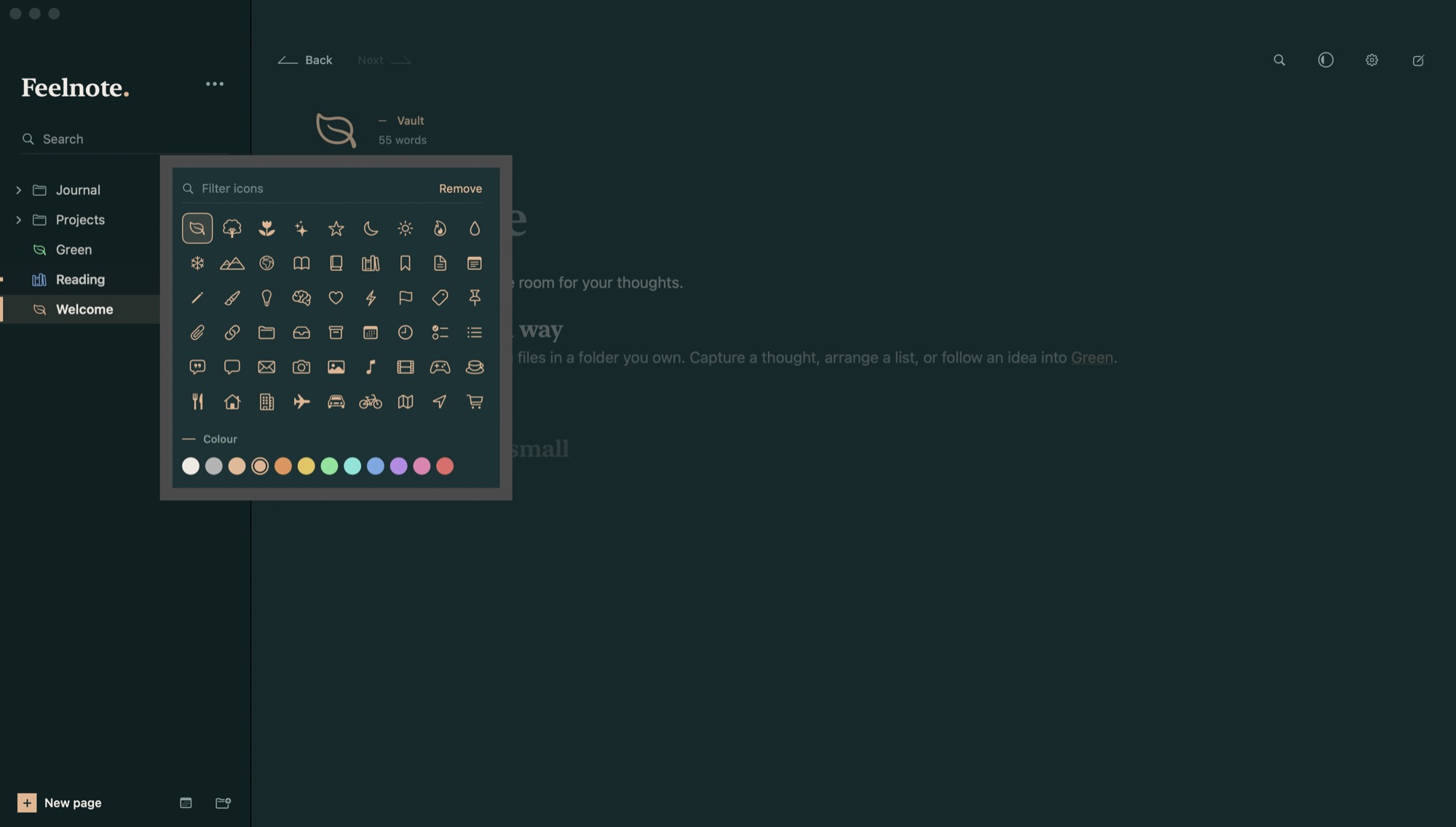
Task: Select the shopping cart icon
Action: coord(475,402)
